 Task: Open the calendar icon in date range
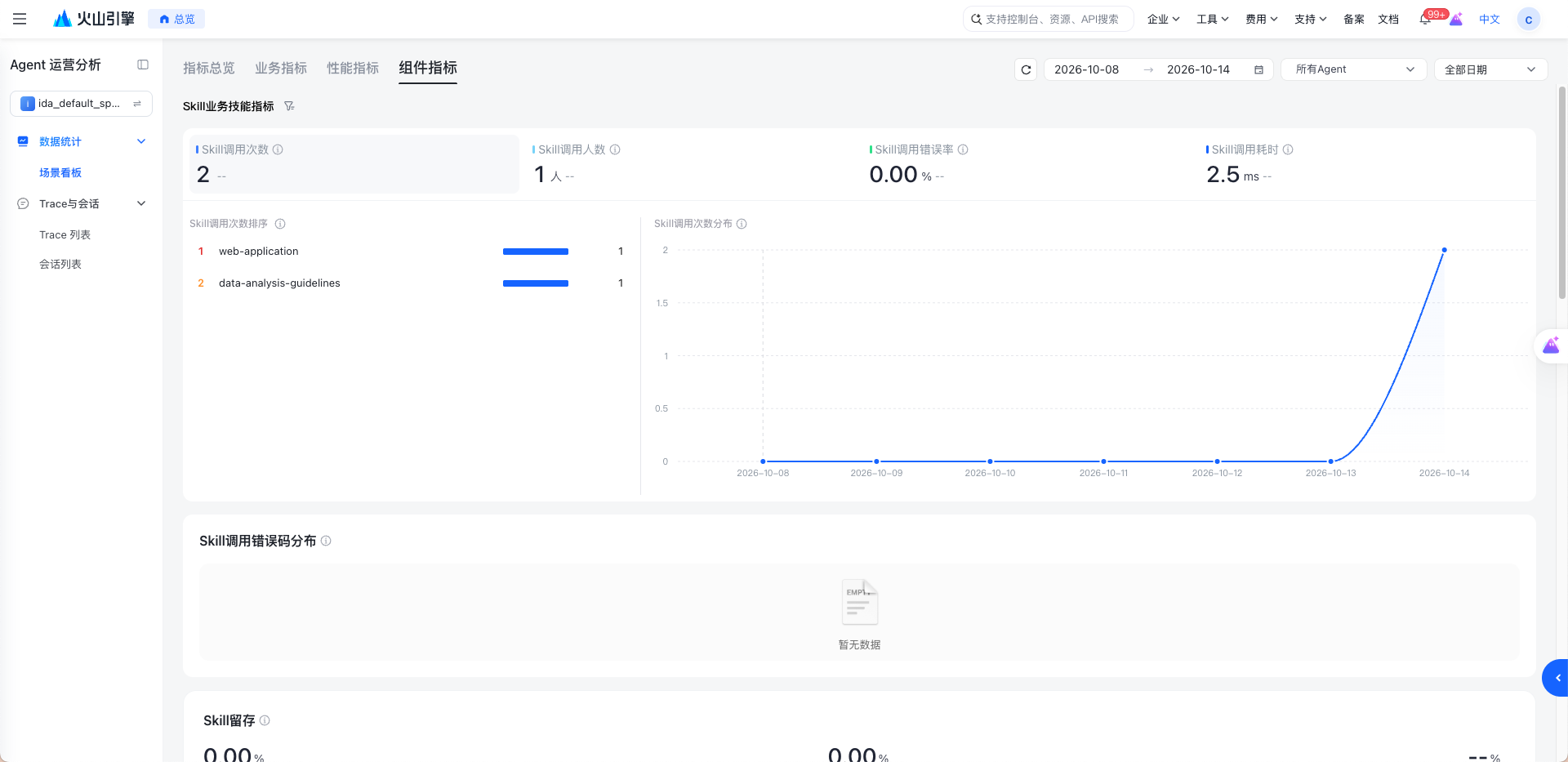(1258, 69)
